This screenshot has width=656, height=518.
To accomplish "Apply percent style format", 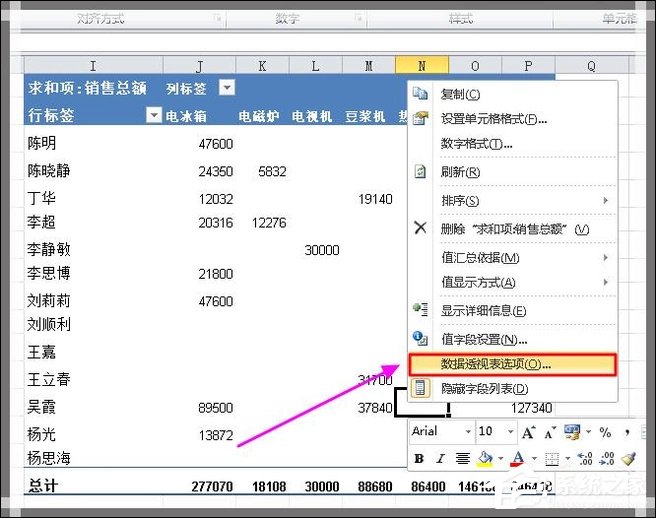I will tap(604, 432).
